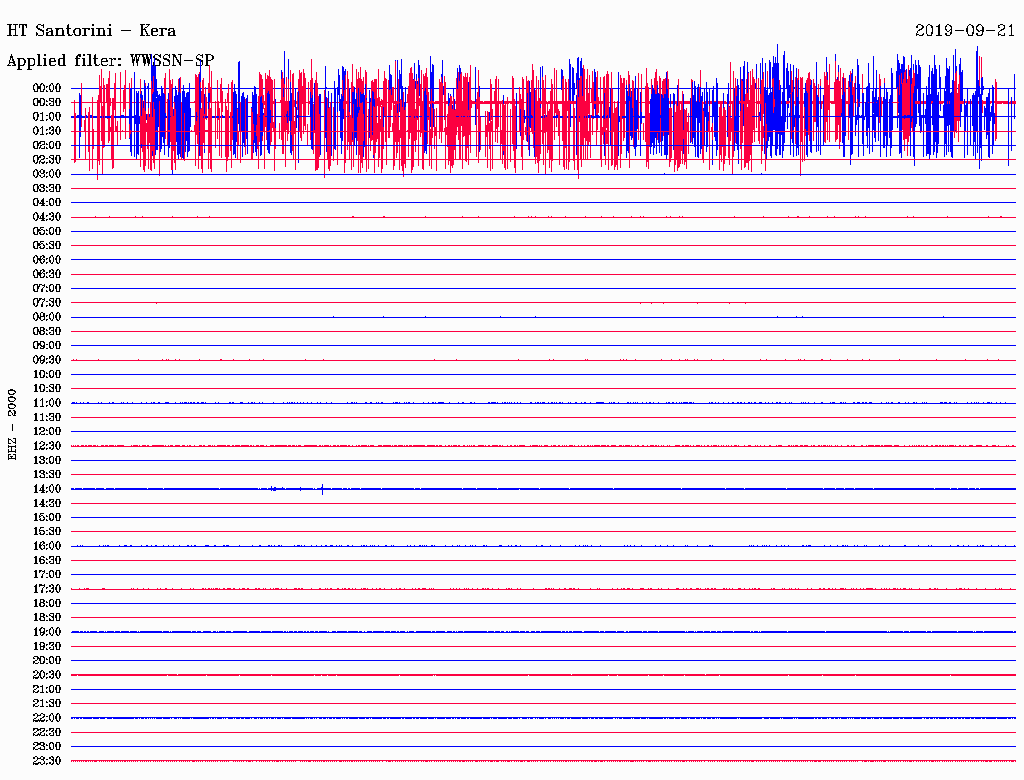Click the 14:00 time label
Image resolution: width=1024 pixels, height=780 pixels.
point(48,489)
